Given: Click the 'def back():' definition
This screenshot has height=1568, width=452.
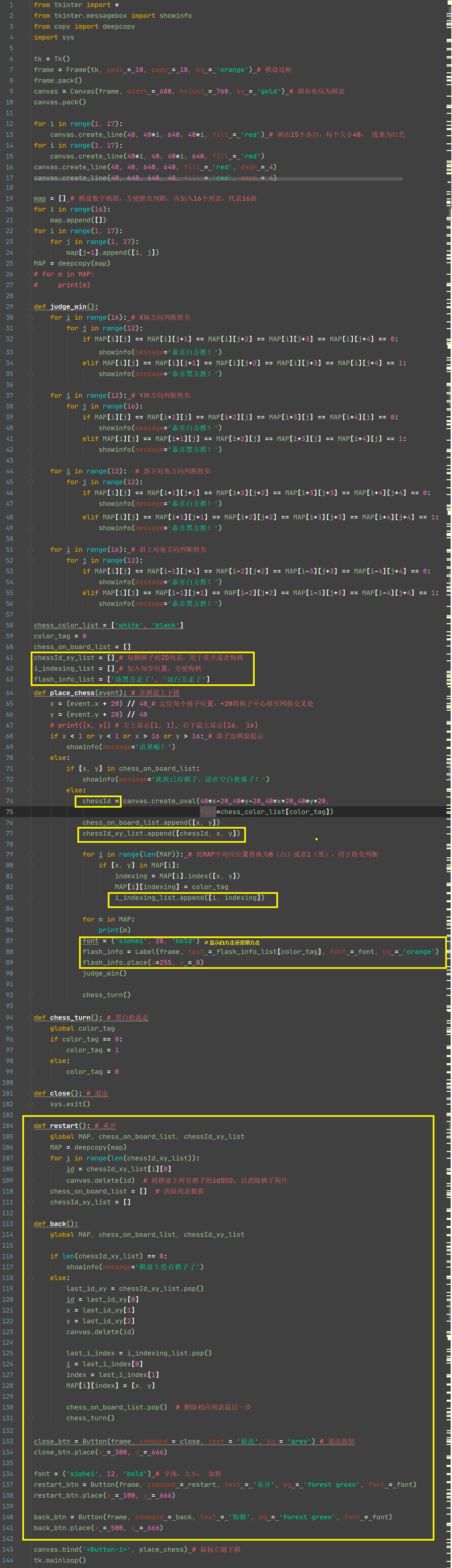Looking at the screenshot, I should [56, 1223].
